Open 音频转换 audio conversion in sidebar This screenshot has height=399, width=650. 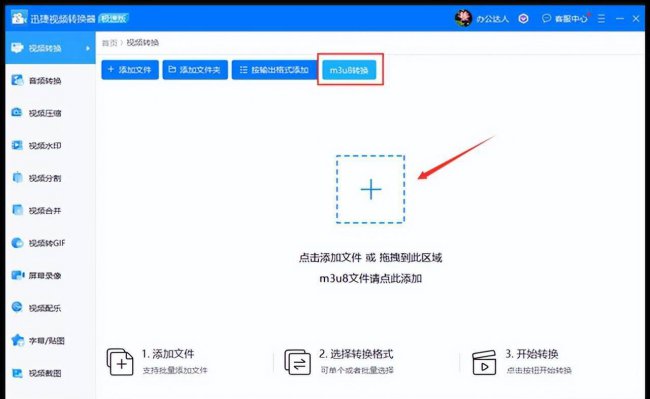tap(50, 80)
